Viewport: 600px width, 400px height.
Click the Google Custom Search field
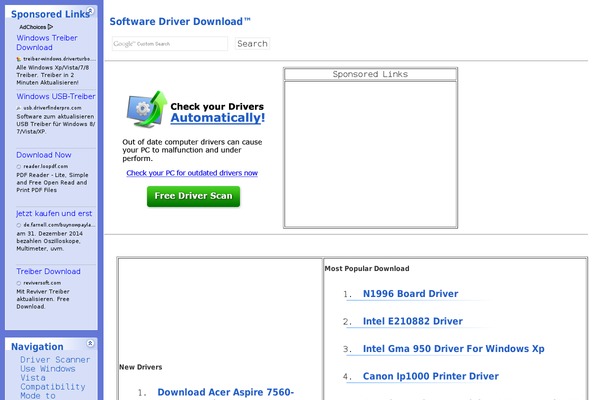click(x=170, y=44)
